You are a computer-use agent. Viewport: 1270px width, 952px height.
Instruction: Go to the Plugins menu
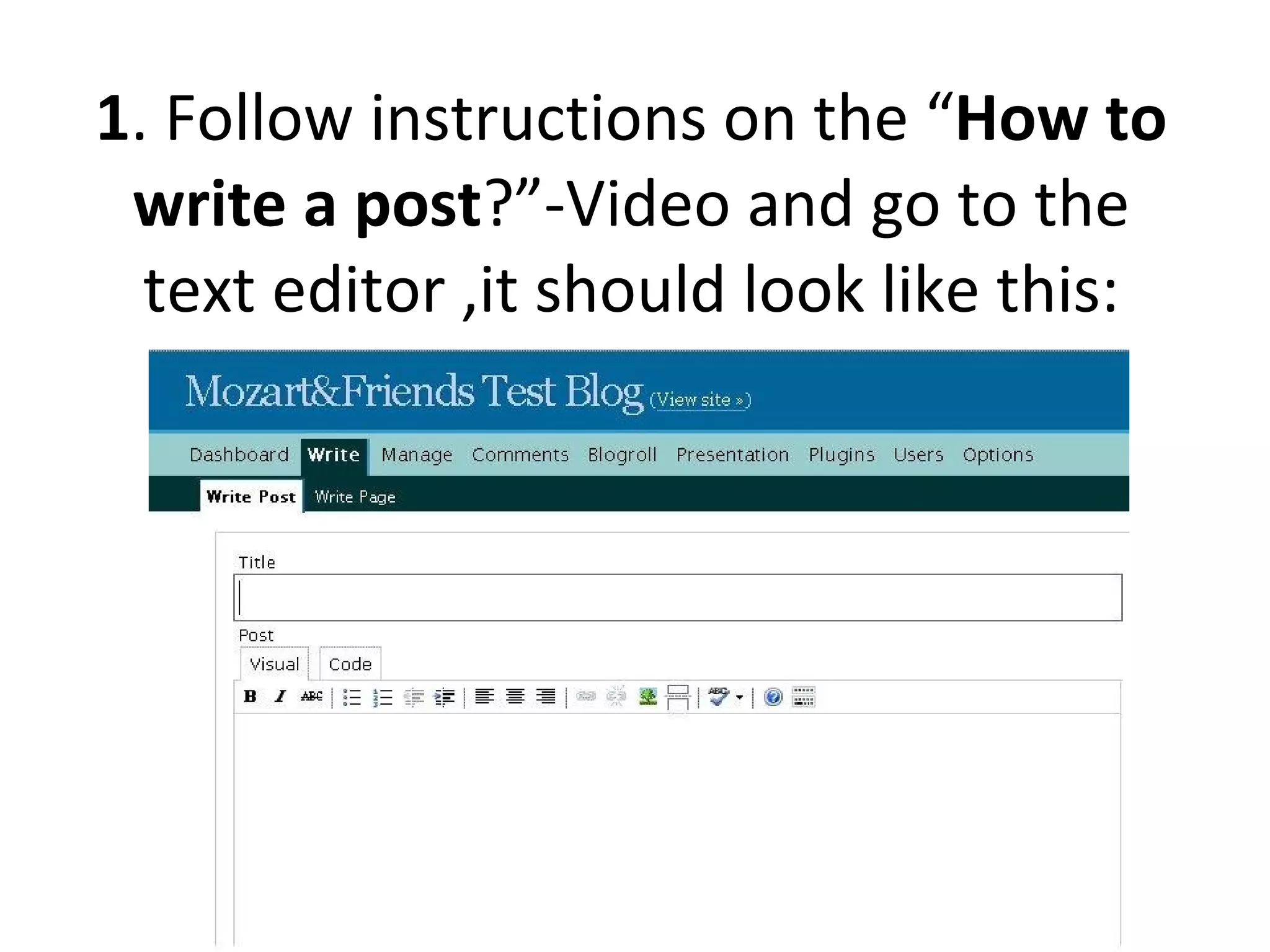click(x=841, y=455)
